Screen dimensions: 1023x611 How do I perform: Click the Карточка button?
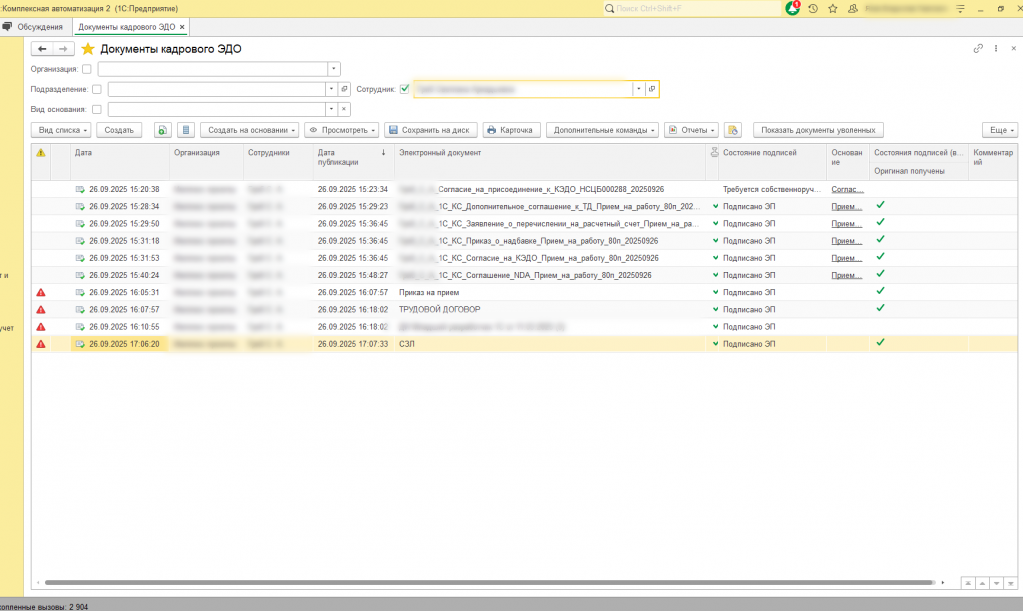[512, 130]
